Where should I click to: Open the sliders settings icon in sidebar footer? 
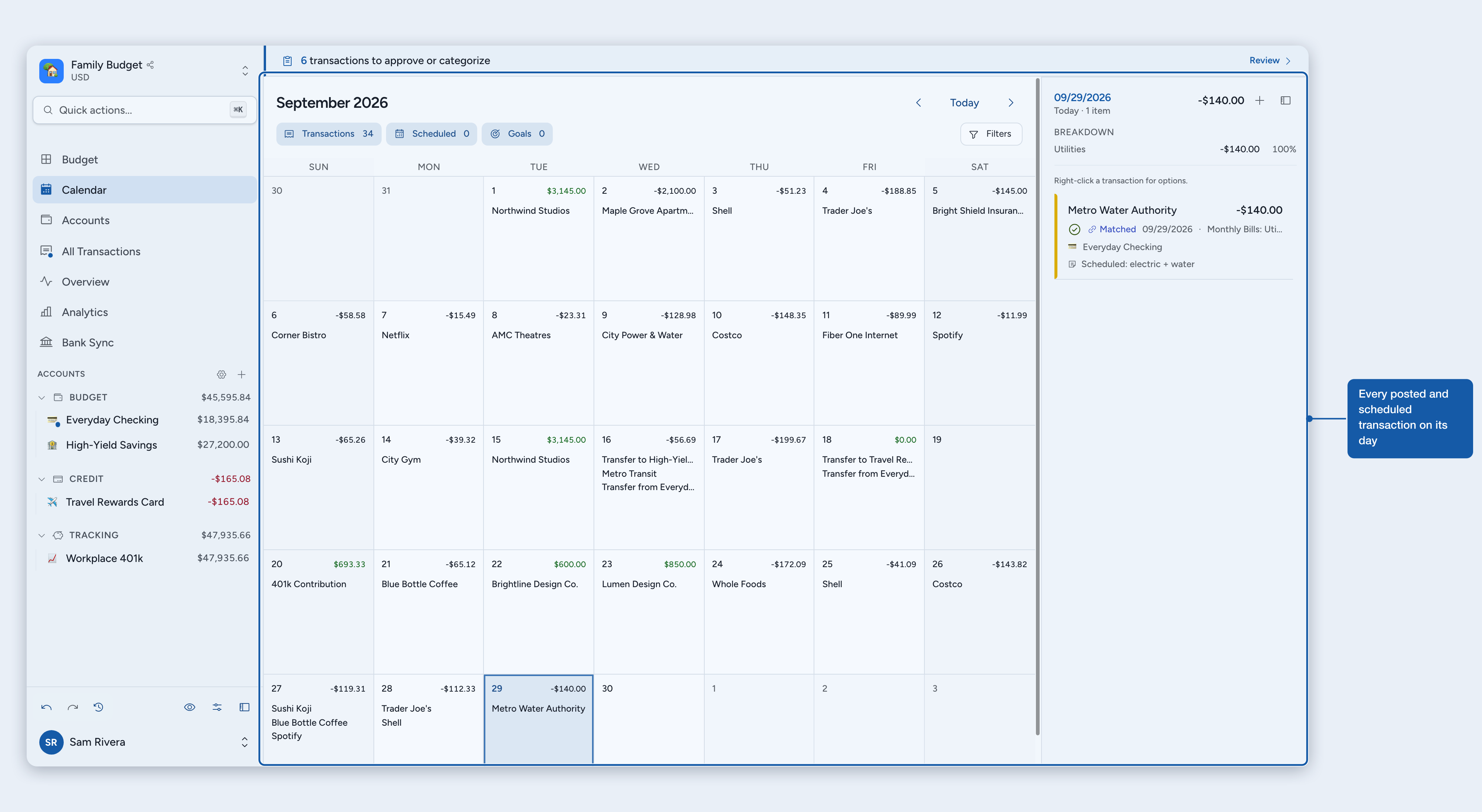(217, 707)
